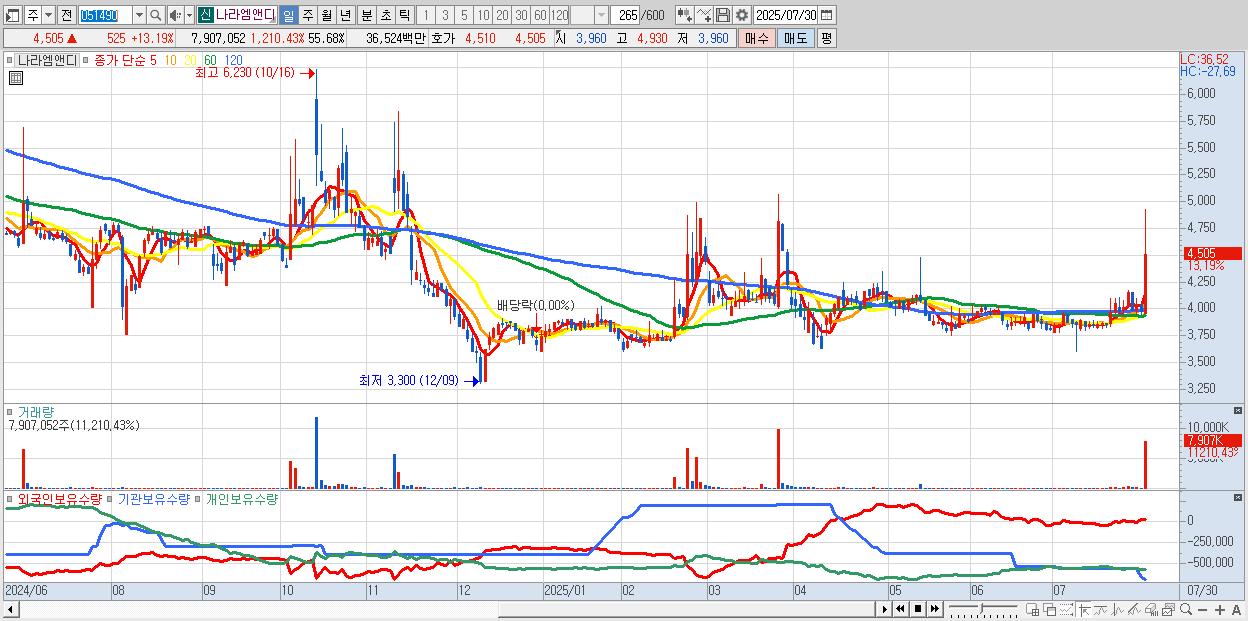Click the 매수 buy button
The image size is (1248, 621).
click(x=757, y=38)
